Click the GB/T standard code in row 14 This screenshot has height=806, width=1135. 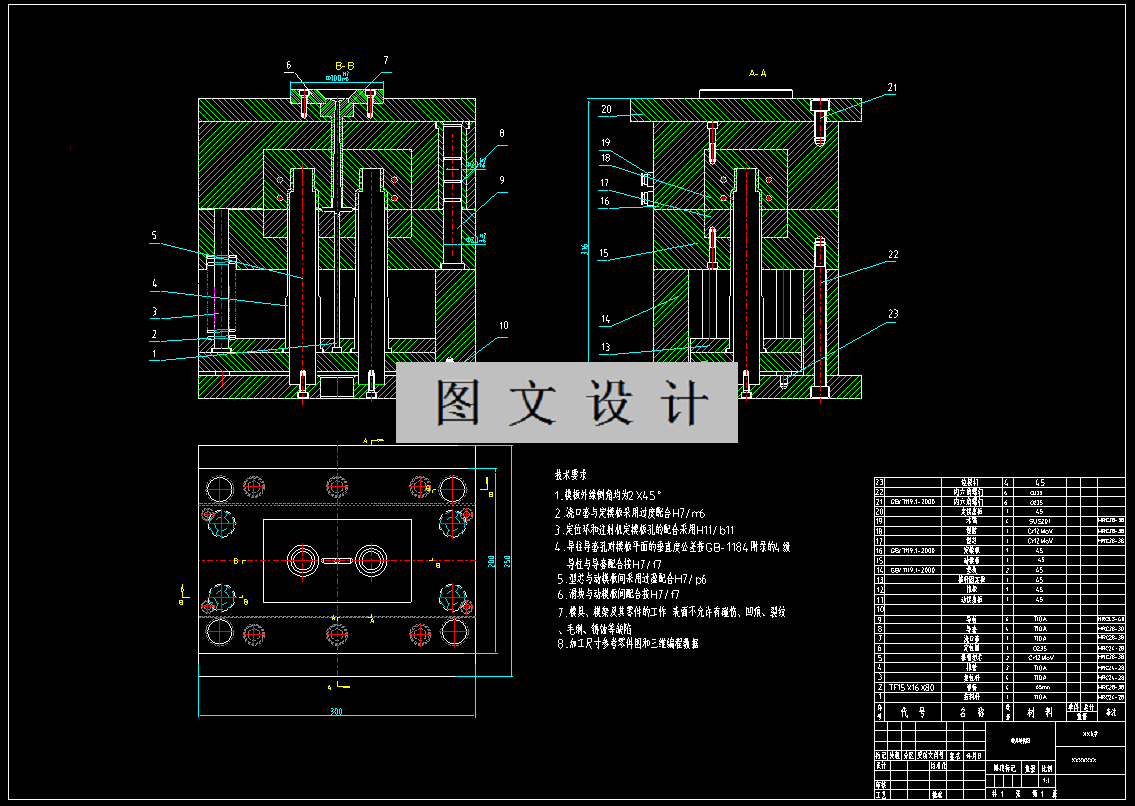tap(913, 570)
